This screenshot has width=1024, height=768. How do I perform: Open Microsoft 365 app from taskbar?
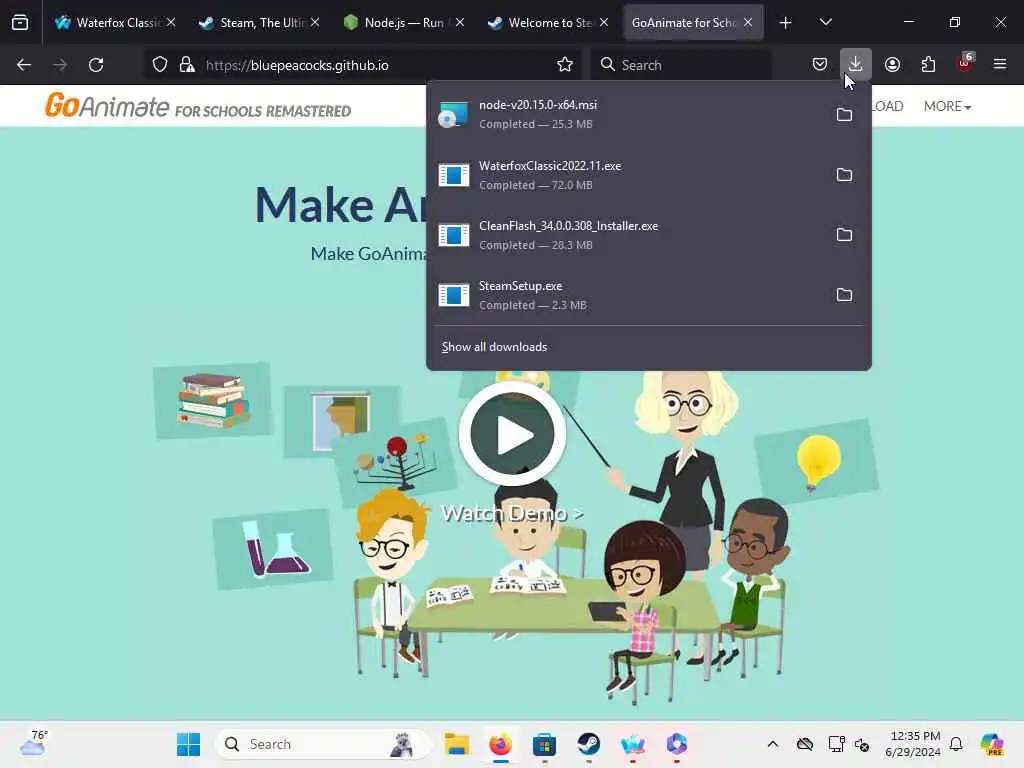tap(677, 744)
